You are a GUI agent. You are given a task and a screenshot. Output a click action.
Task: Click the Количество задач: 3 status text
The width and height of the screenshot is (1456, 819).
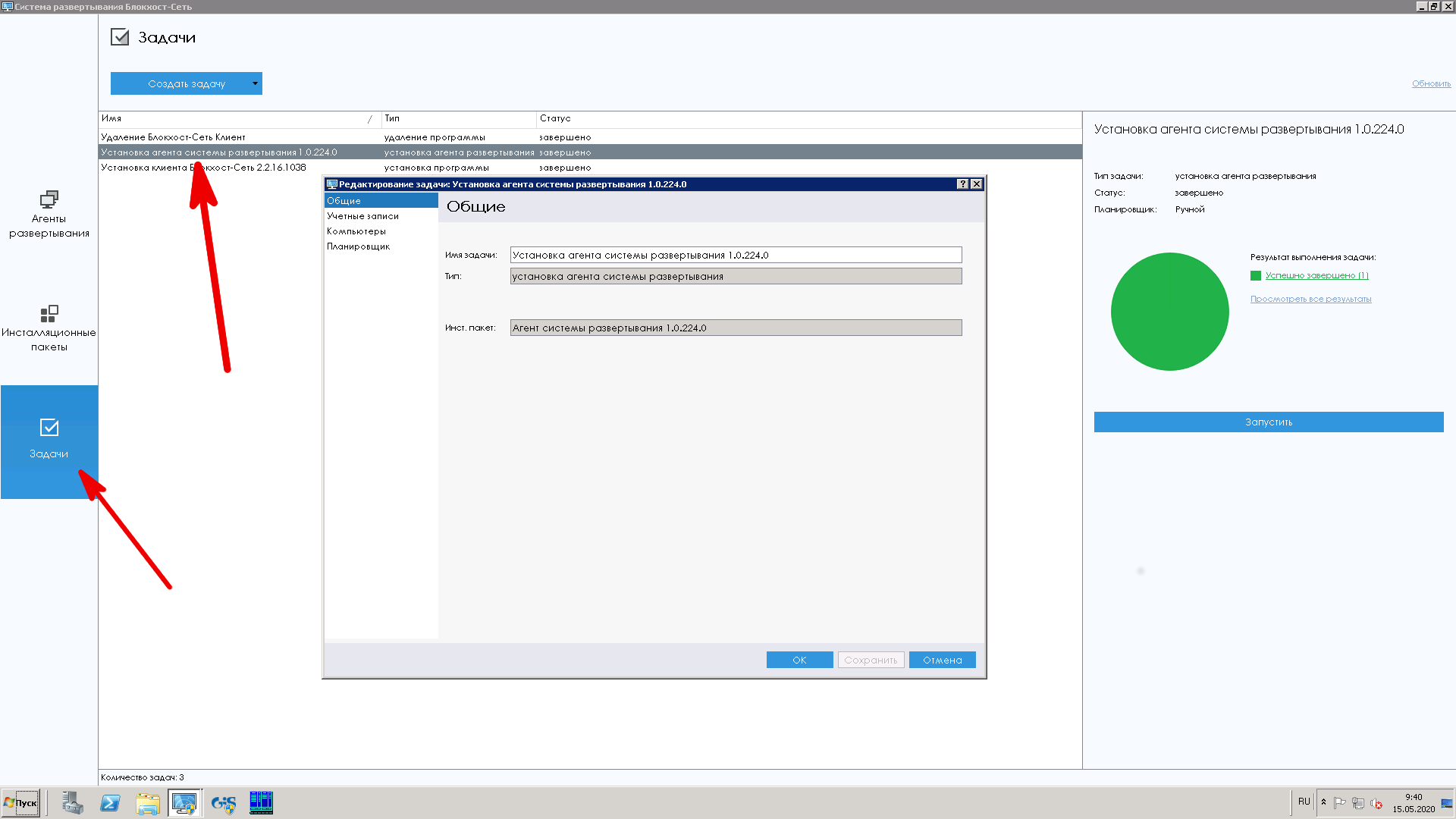tap(143, 777)
